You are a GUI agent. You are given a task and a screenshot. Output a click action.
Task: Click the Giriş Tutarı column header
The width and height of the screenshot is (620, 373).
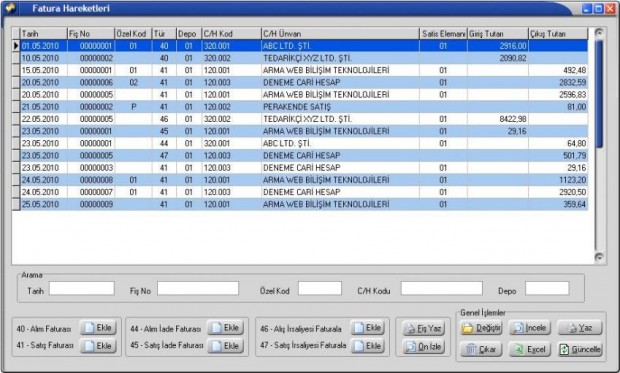(497, 34)
